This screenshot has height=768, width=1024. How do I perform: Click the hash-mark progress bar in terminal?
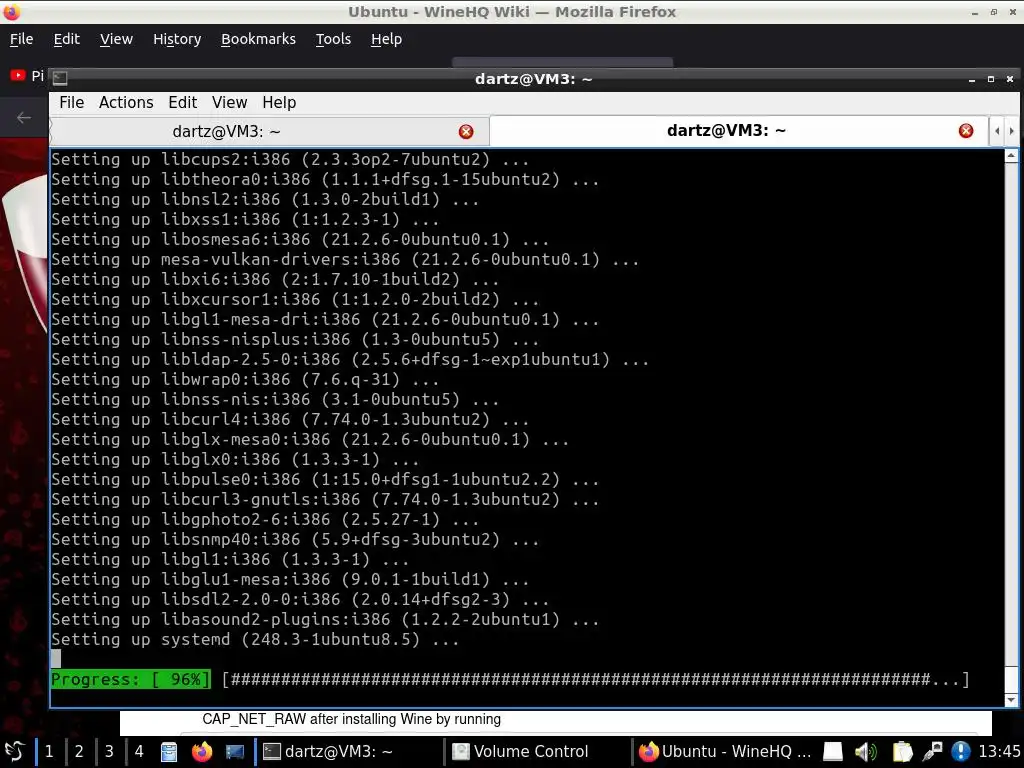tap(596, 679)
